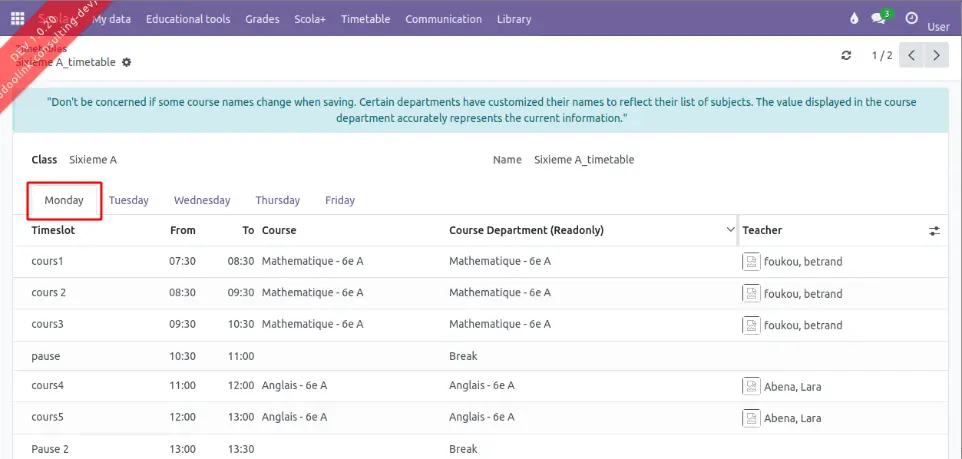Go to the next record arrow
This screenshot has width=962, height=459.
pyautogui.click(x=936, y=56)
